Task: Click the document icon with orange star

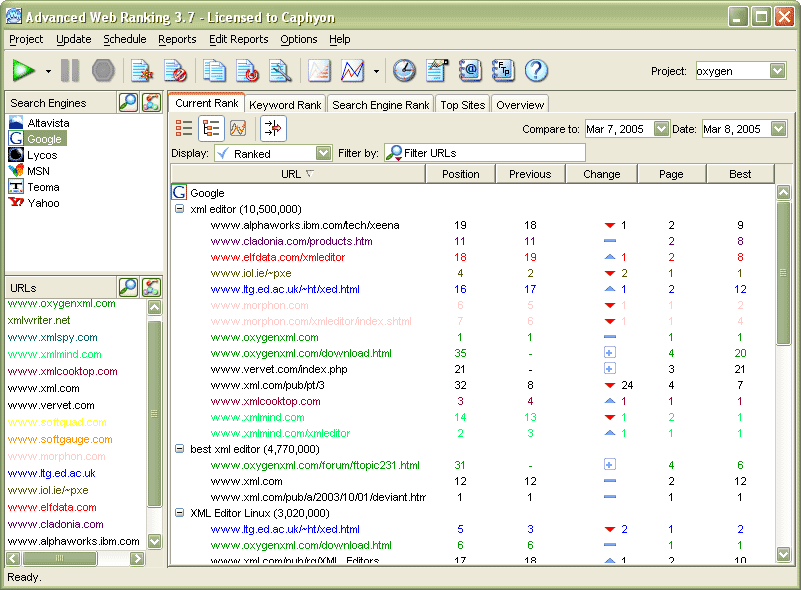Action: 142,70
